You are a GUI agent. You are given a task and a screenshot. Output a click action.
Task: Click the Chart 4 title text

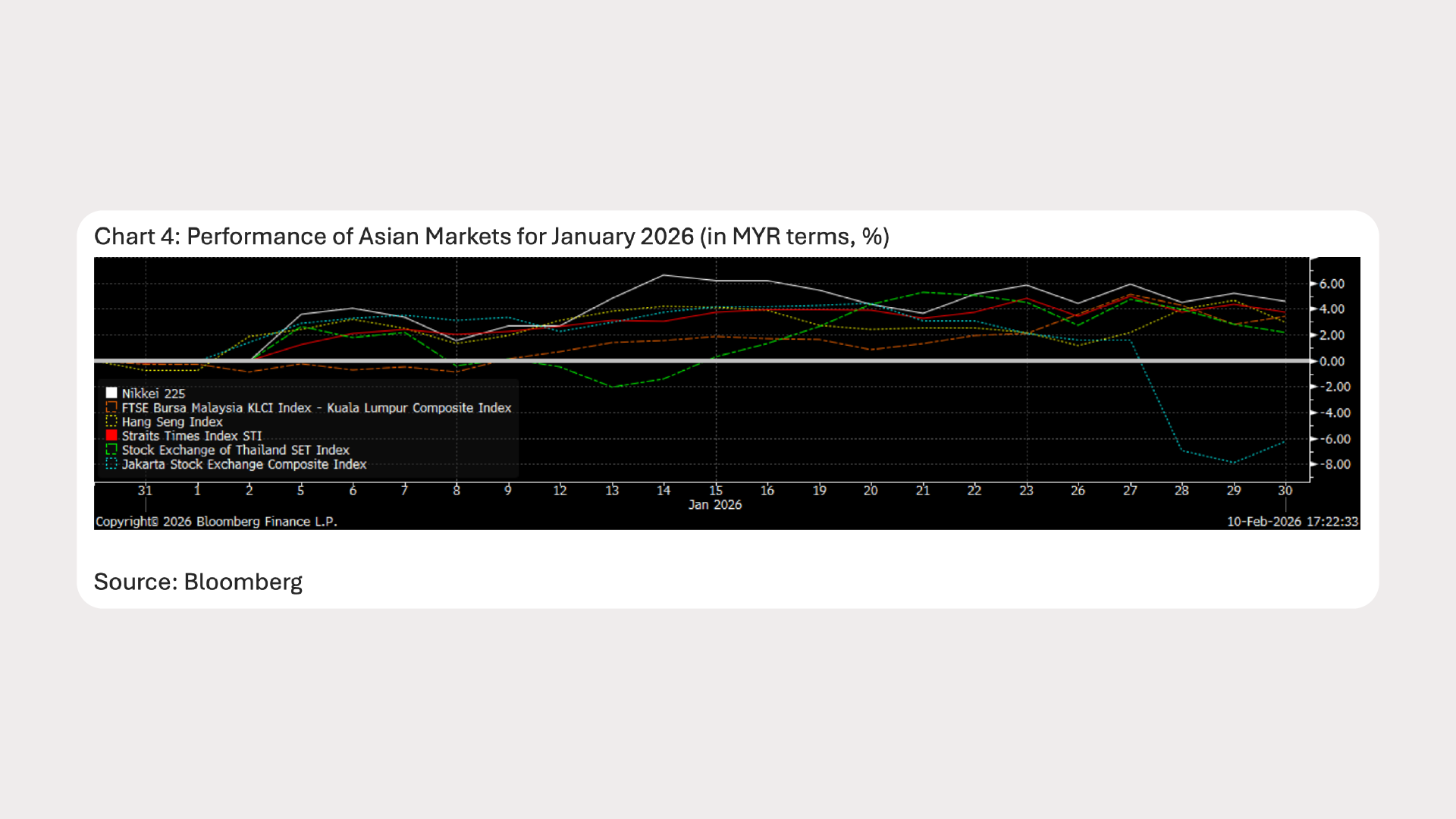[491, 237]
